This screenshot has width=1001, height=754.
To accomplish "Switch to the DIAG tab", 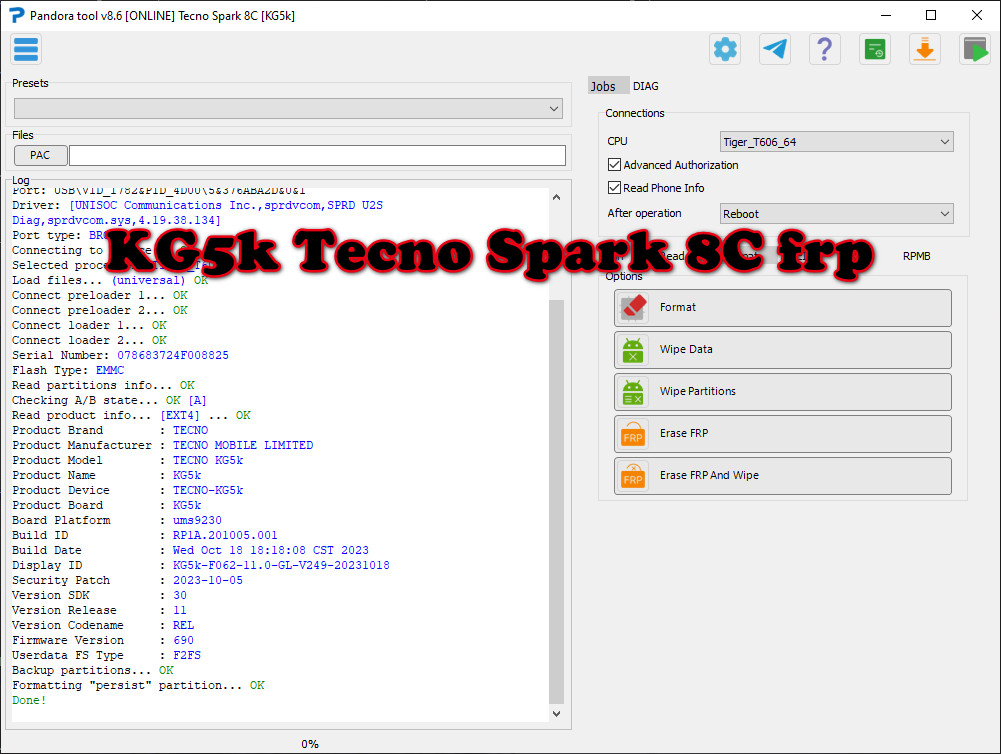I will (645, 86).
